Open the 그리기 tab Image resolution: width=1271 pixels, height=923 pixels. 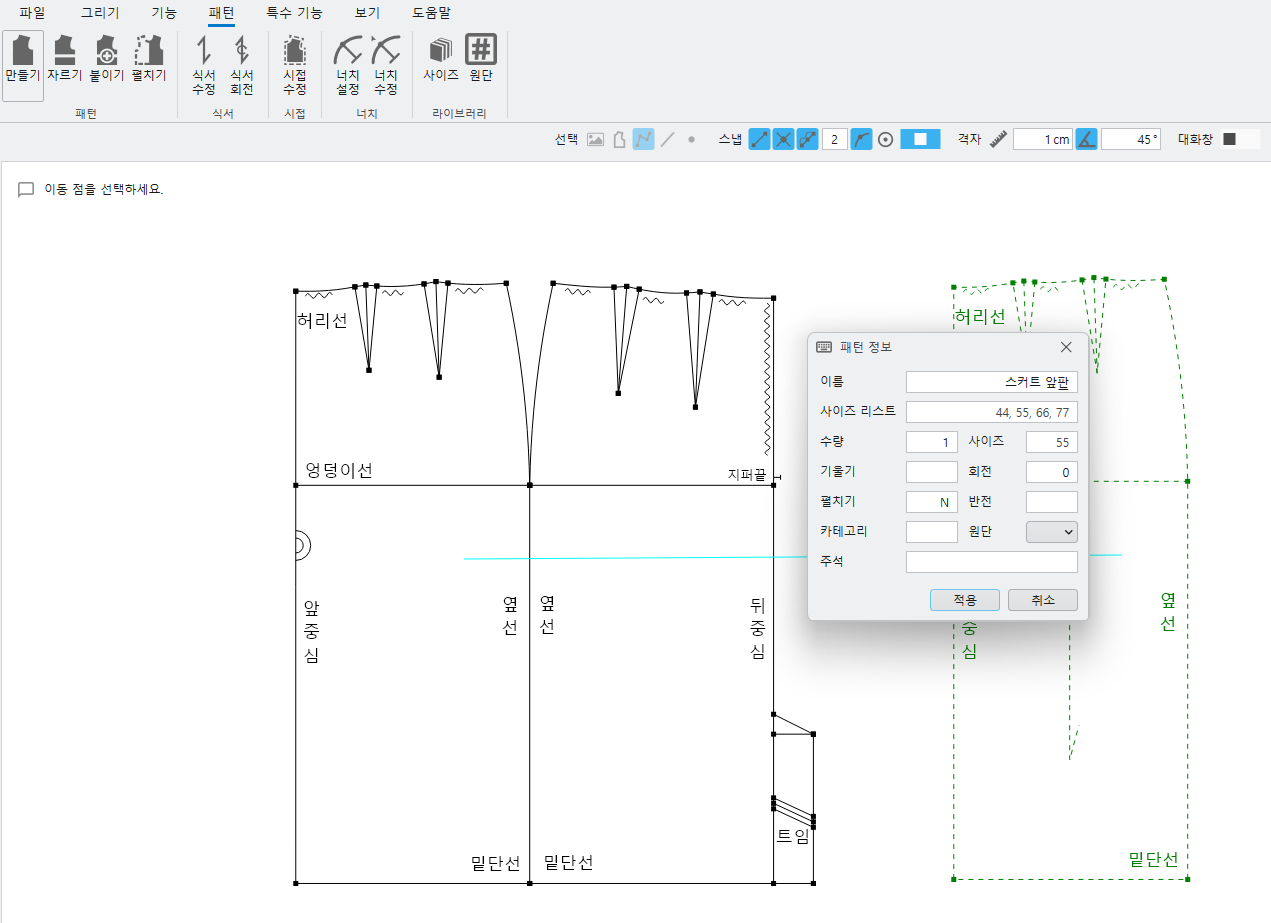click(100, 13)
